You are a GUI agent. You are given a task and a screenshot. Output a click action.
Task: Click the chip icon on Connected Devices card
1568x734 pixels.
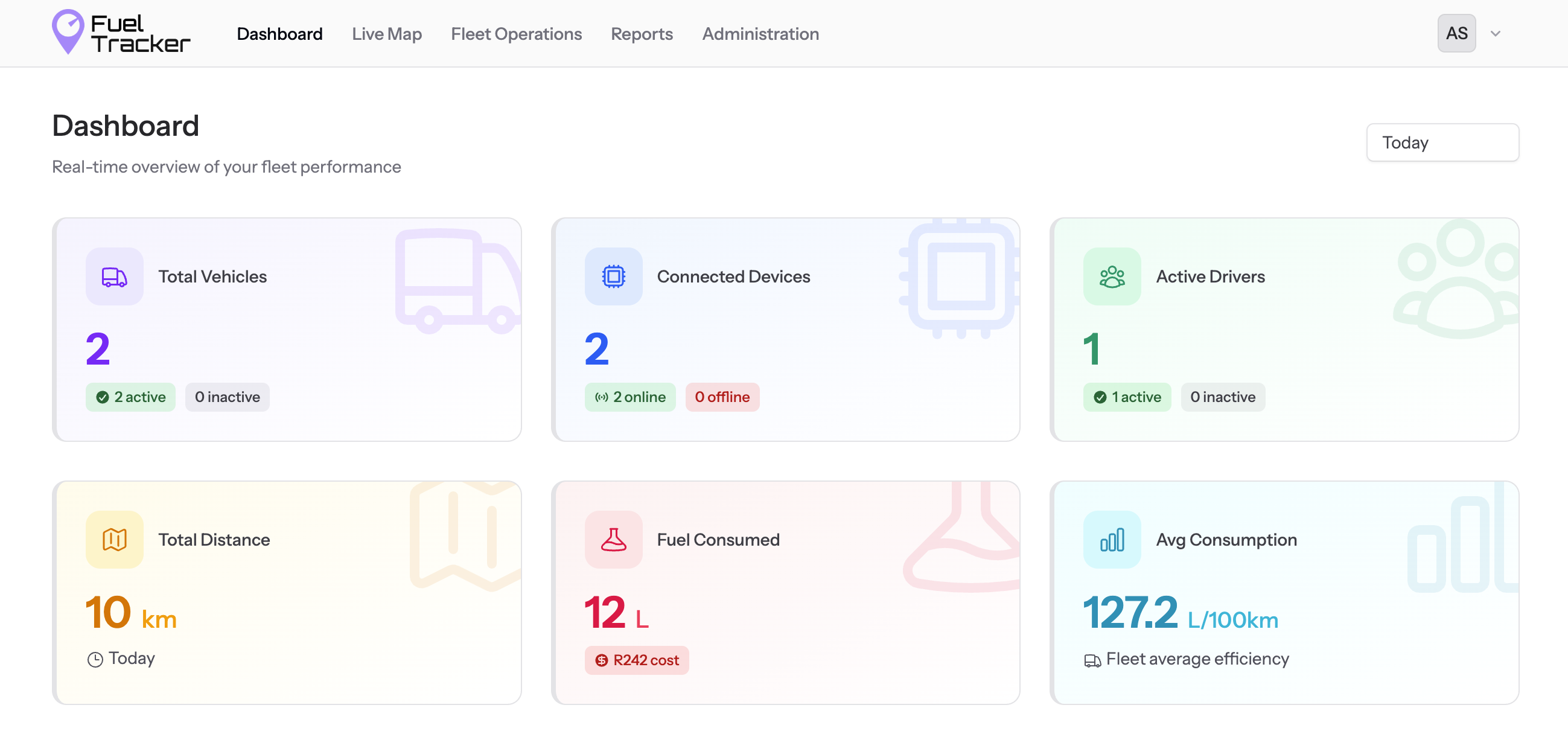[613, 277]
